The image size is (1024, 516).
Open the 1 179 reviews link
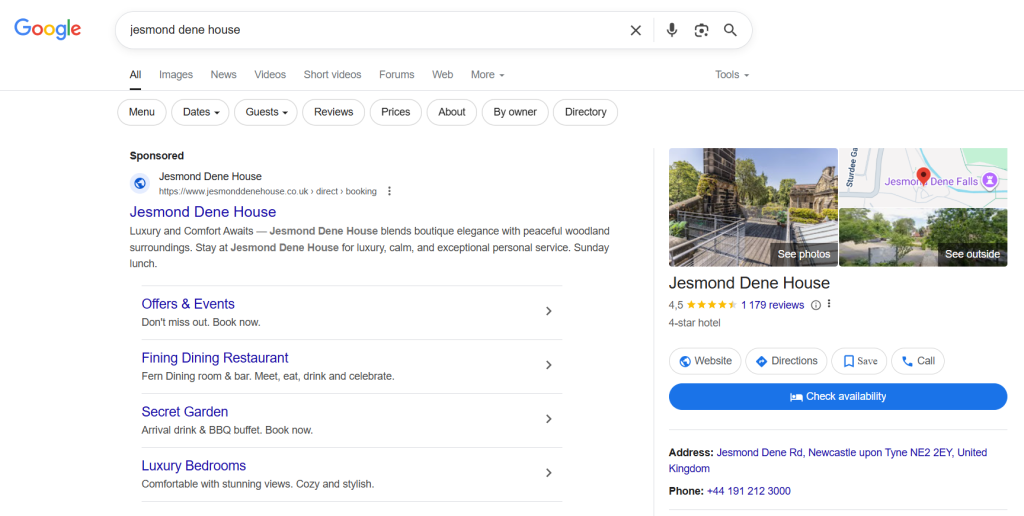point(773,304)
